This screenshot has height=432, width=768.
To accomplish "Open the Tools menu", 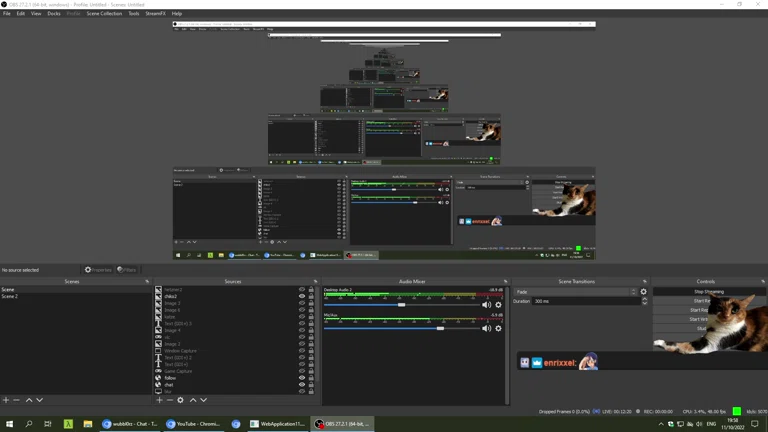I will [133, 14].
